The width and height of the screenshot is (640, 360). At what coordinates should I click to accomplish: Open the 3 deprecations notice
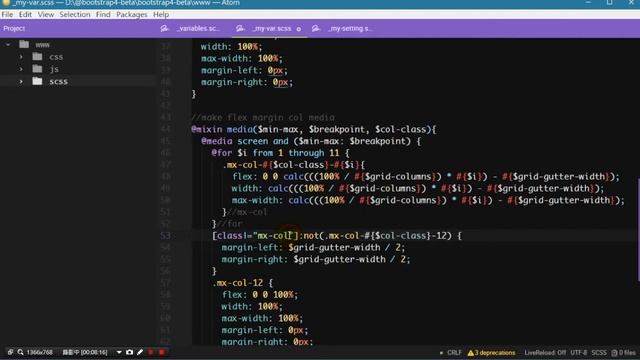(491, 353)
